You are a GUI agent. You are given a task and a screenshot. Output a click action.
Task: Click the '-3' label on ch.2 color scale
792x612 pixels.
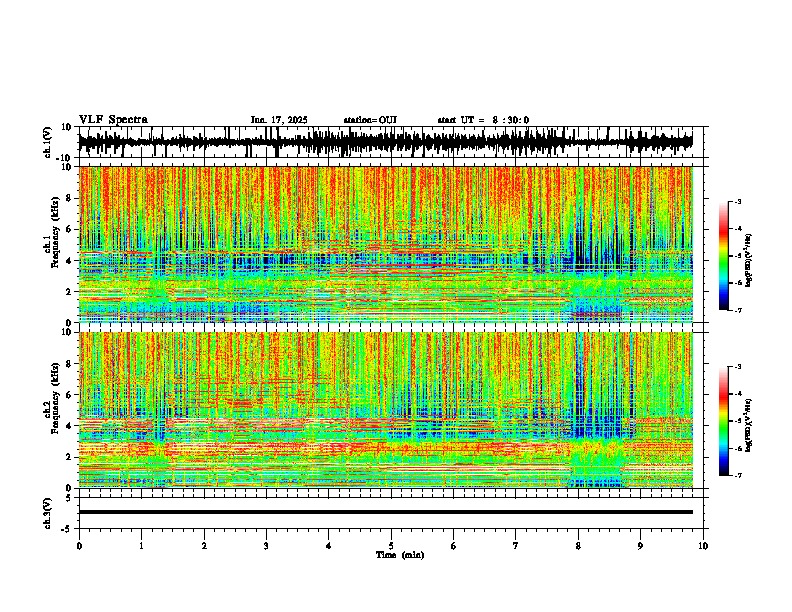click(x=738, y=367)
